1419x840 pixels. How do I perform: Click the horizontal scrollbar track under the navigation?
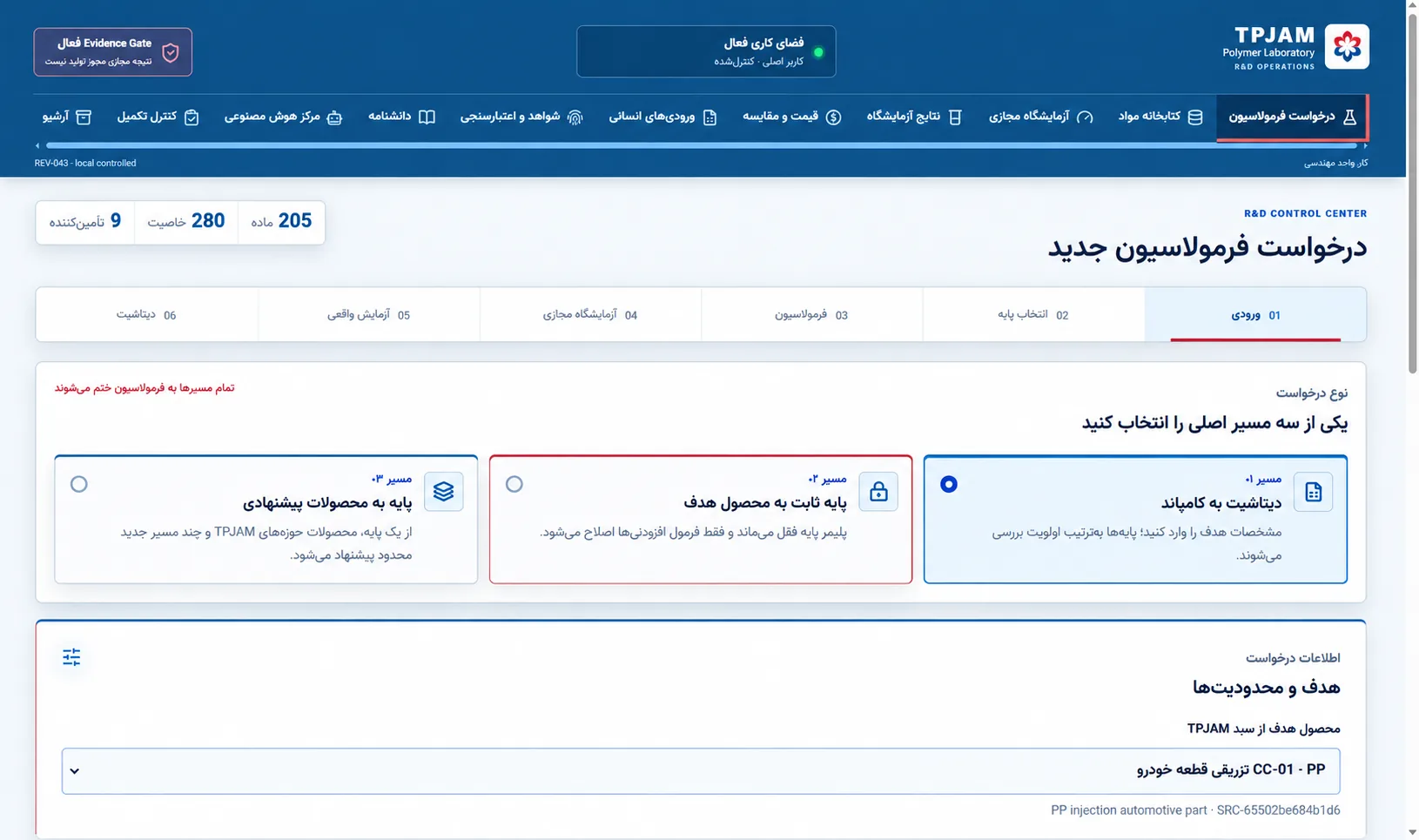pyautogui.click(x=701, y=145)
